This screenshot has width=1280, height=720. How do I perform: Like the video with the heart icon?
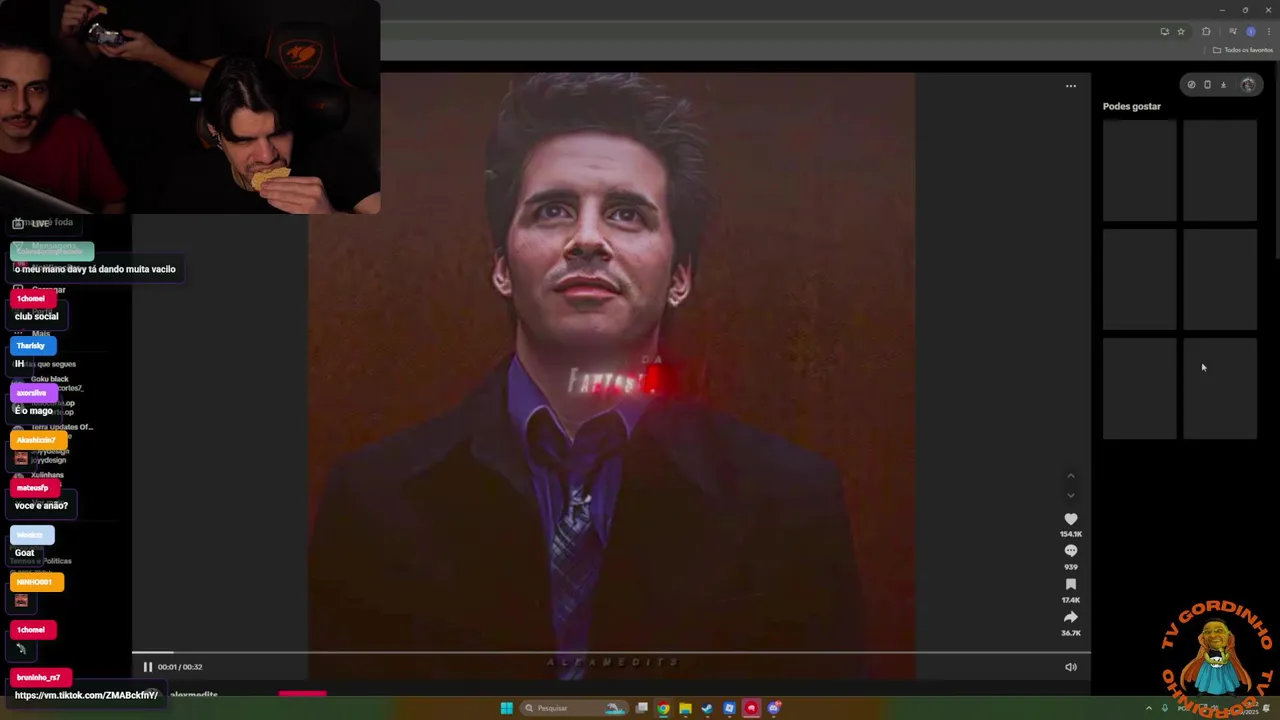tap(1071, 519)
